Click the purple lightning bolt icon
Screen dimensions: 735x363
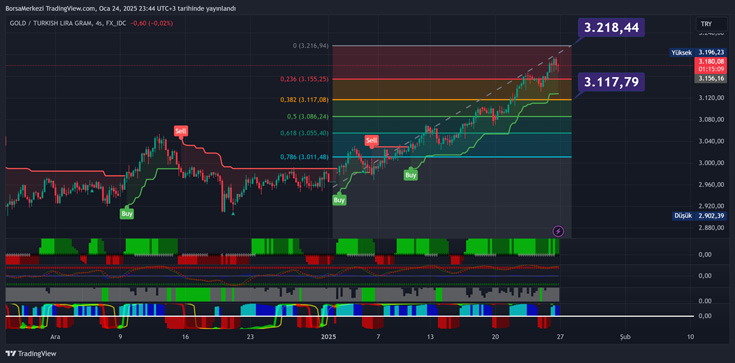(x=558, y=231)
